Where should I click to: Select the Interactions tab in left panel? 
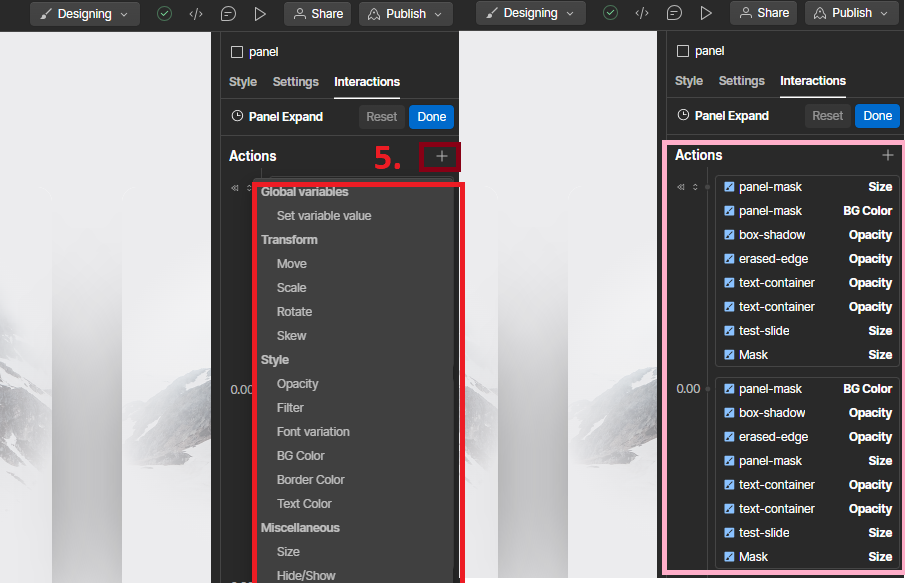pyautogui.click(x=367, y=82)
